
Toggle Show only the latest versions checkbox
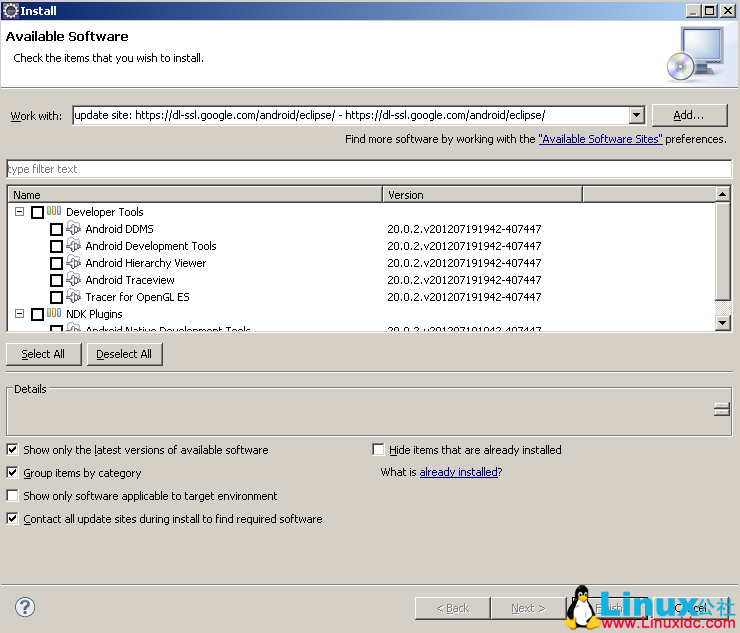click(x=13, y=449)
